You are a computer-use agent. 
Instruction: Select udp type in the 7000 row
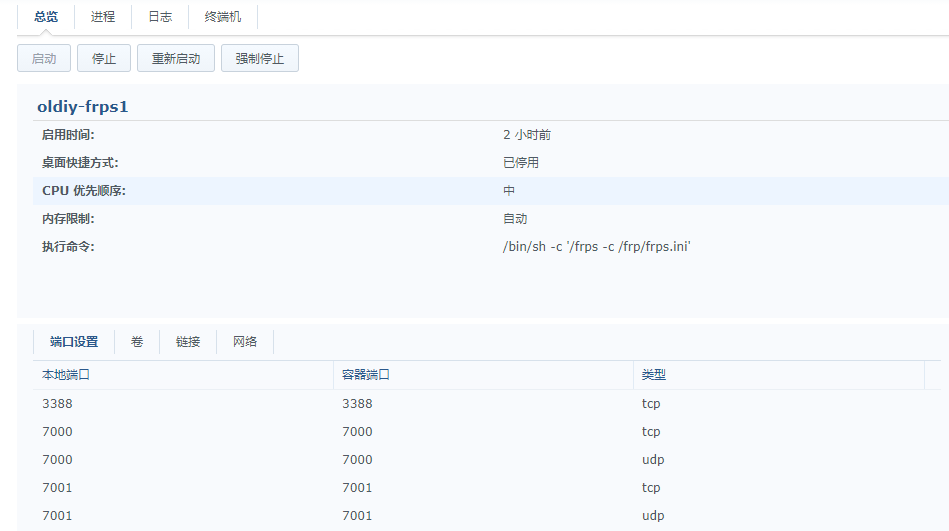(653, 460)
